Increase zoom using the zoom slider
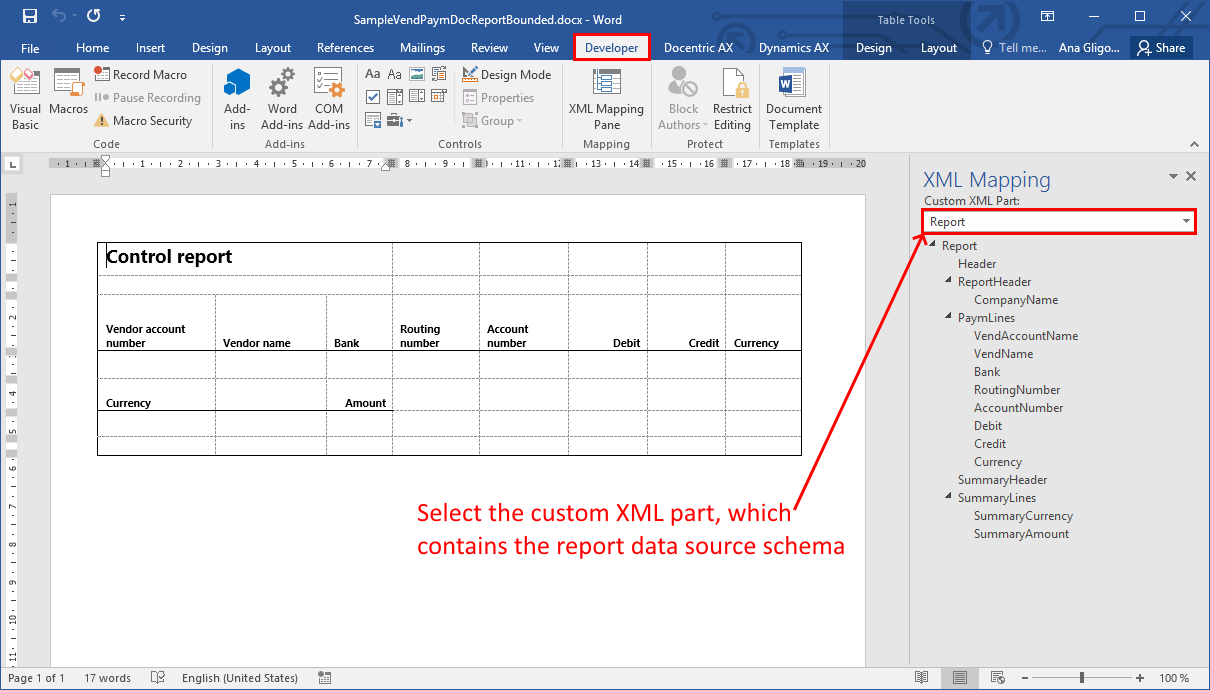This screenshot has height=690, width=1210. pyautogui.click(x=1139, y=677)
